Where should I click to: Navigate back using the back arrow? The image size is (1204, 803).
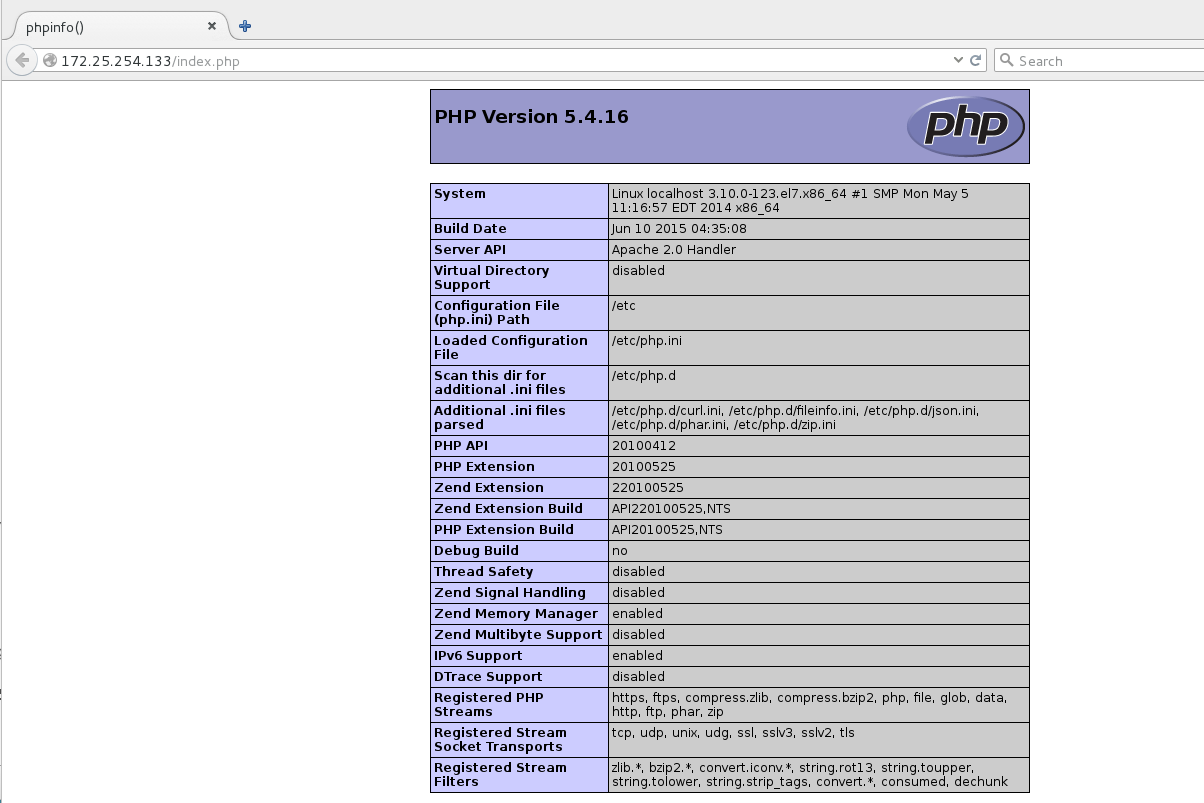[x=21, y=60]
